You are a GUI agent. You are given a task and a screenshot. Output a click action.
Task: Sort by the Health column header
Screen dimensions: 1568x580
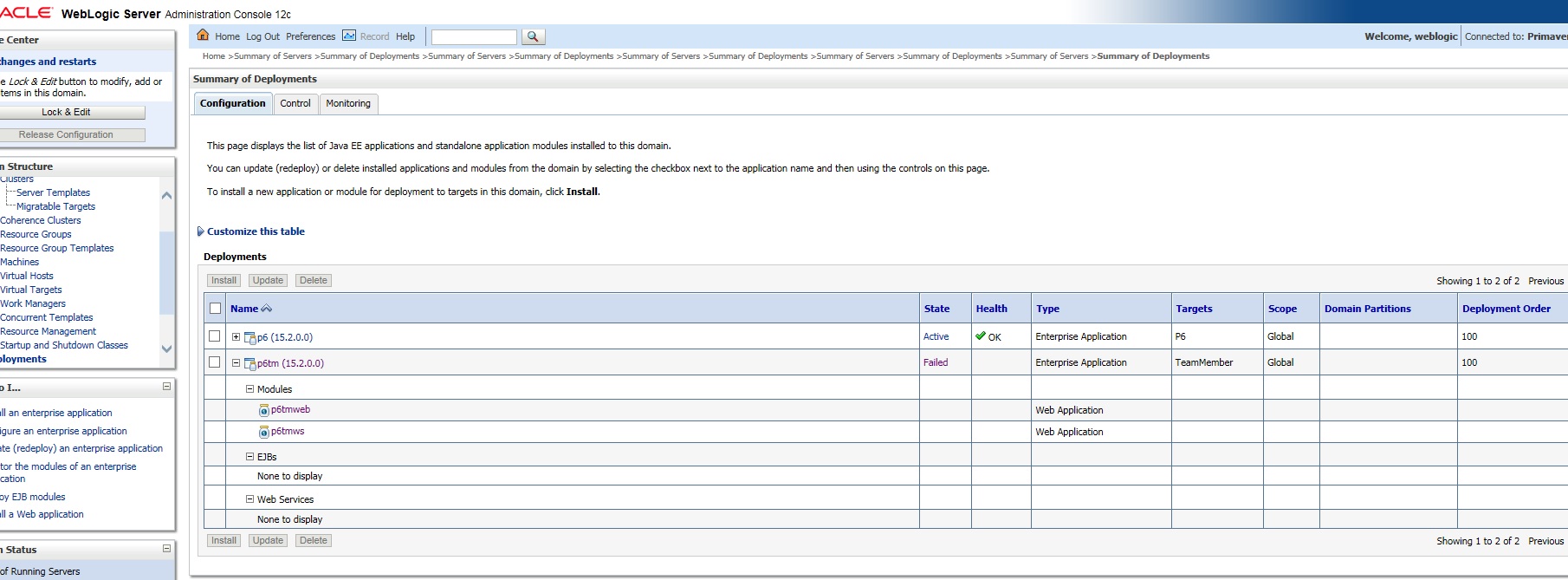tap(991, 309)
